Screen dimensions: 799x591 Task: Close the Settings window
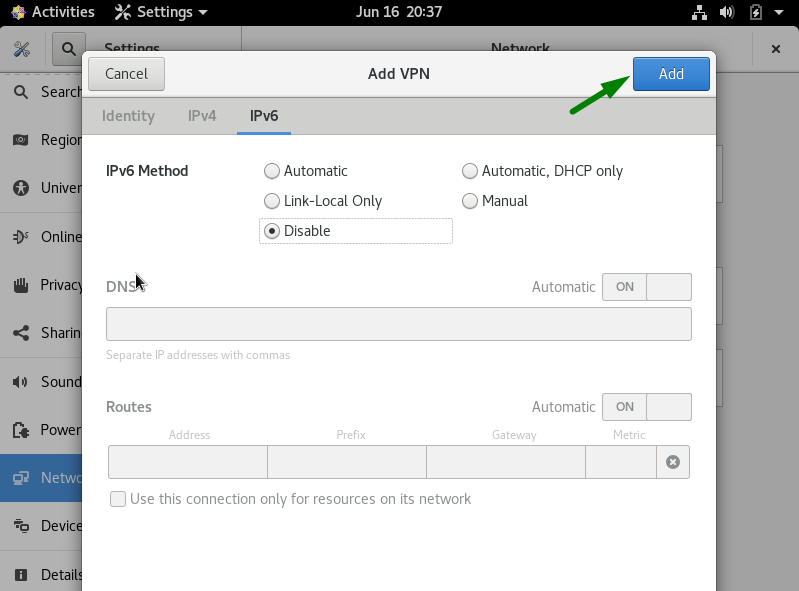coord(776,49)
